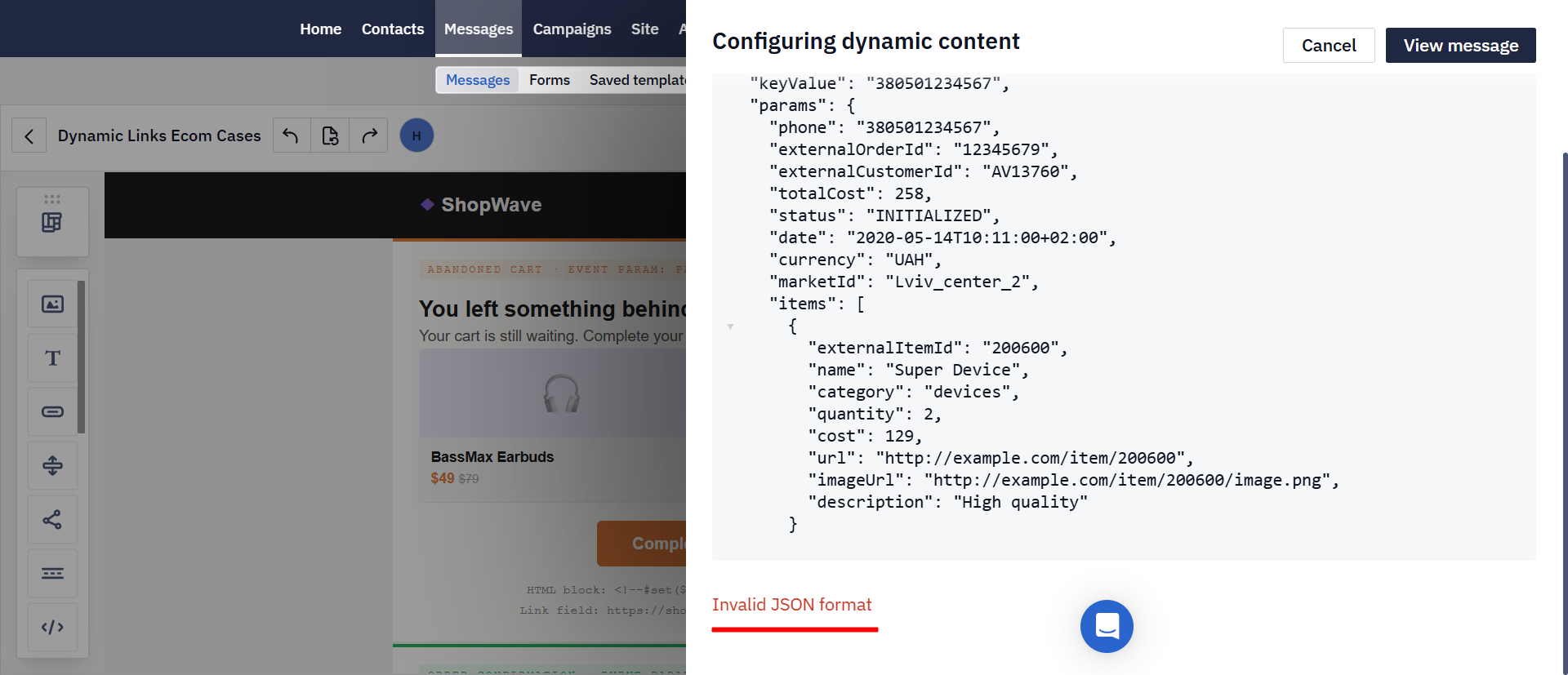Viewport: 1568px width, 675px height.
Task: Click the BassMax Earbuds product name
Action: coord(492,457)
